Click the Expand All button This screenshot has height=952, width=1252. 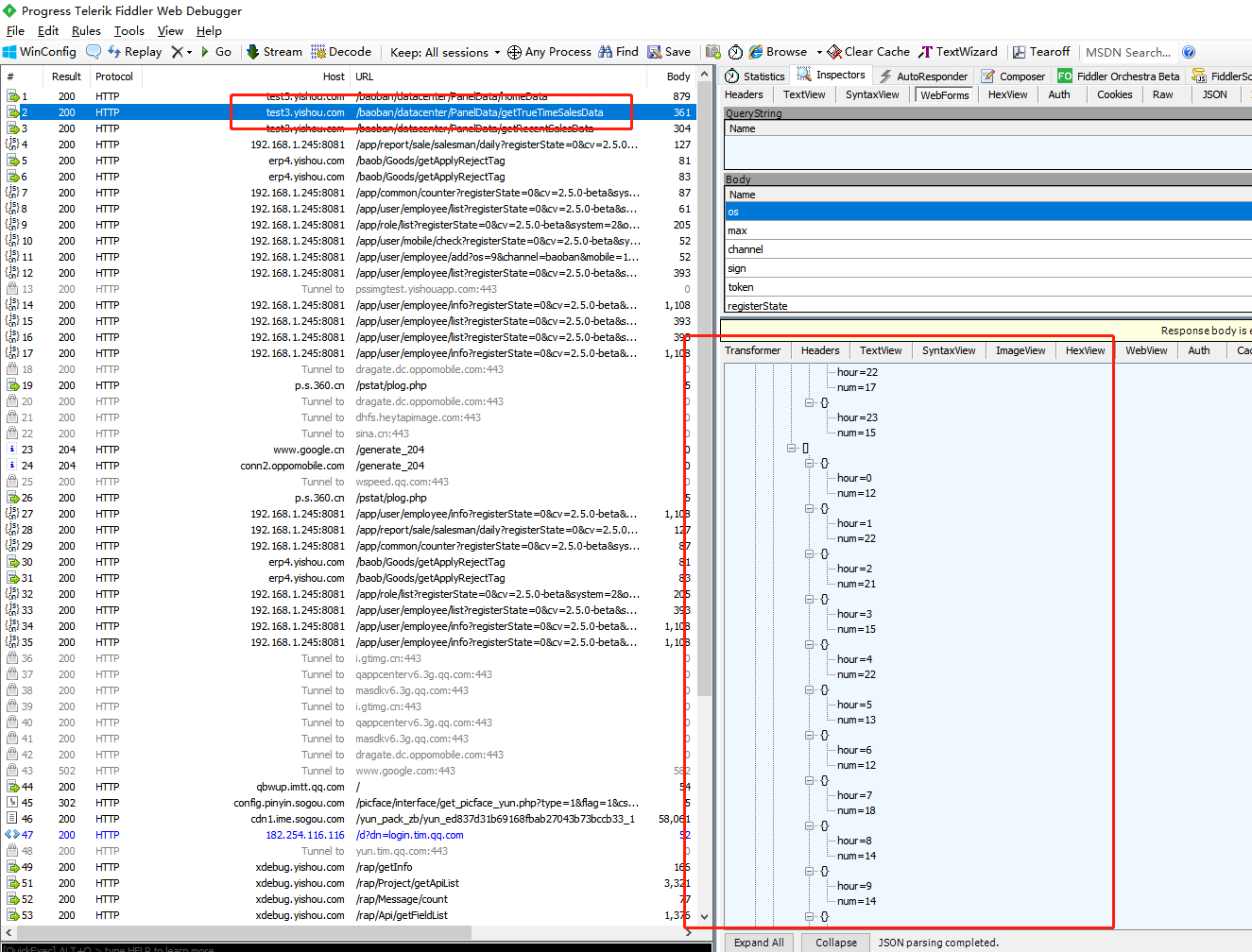pyautogui.click(x=759, y=943)
